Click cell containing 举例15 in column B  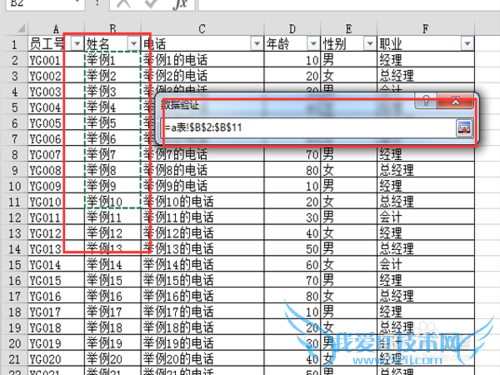113,281
